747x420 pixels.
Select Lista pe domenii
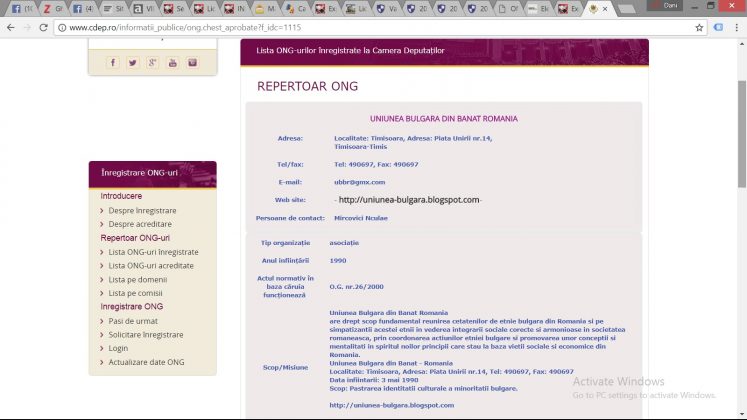coord(137,280)
